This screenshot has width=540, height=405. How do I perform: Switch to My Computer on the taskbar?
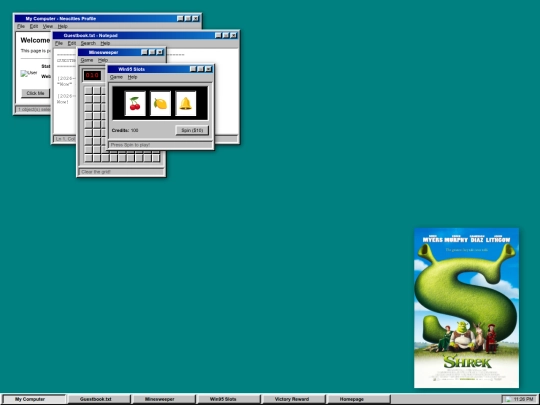tap(34, 399)
